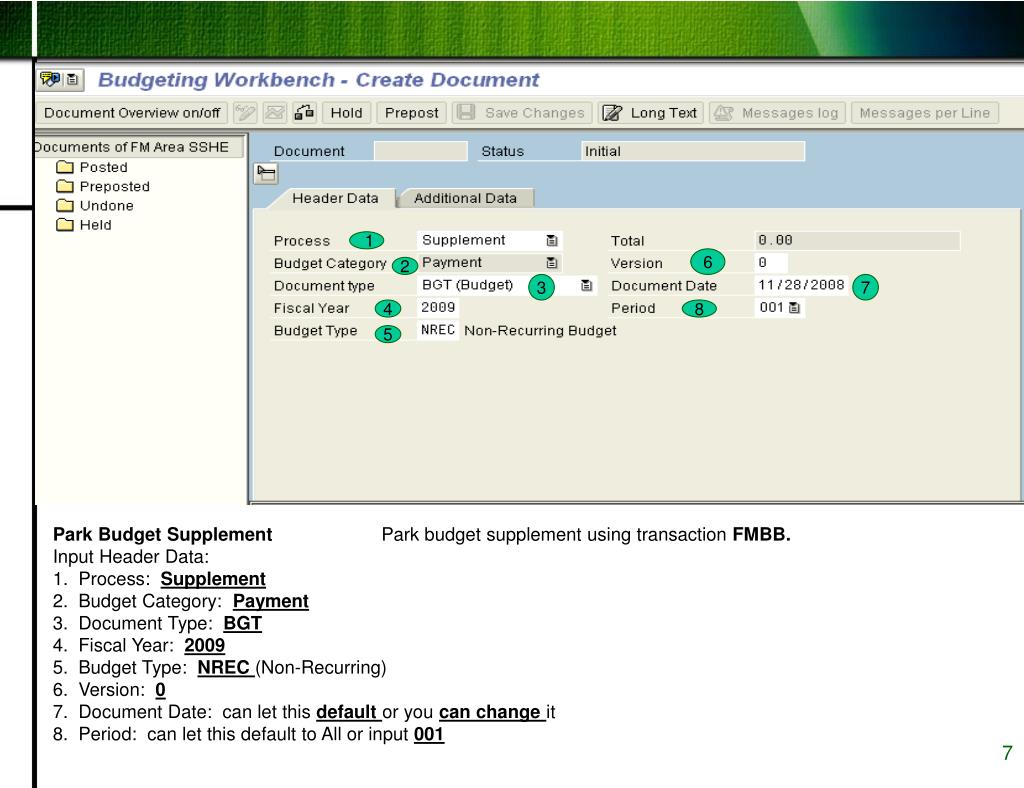This screenshot has height=788, width=1024.
Task: Click the Process field label
Action: (302, 241)
